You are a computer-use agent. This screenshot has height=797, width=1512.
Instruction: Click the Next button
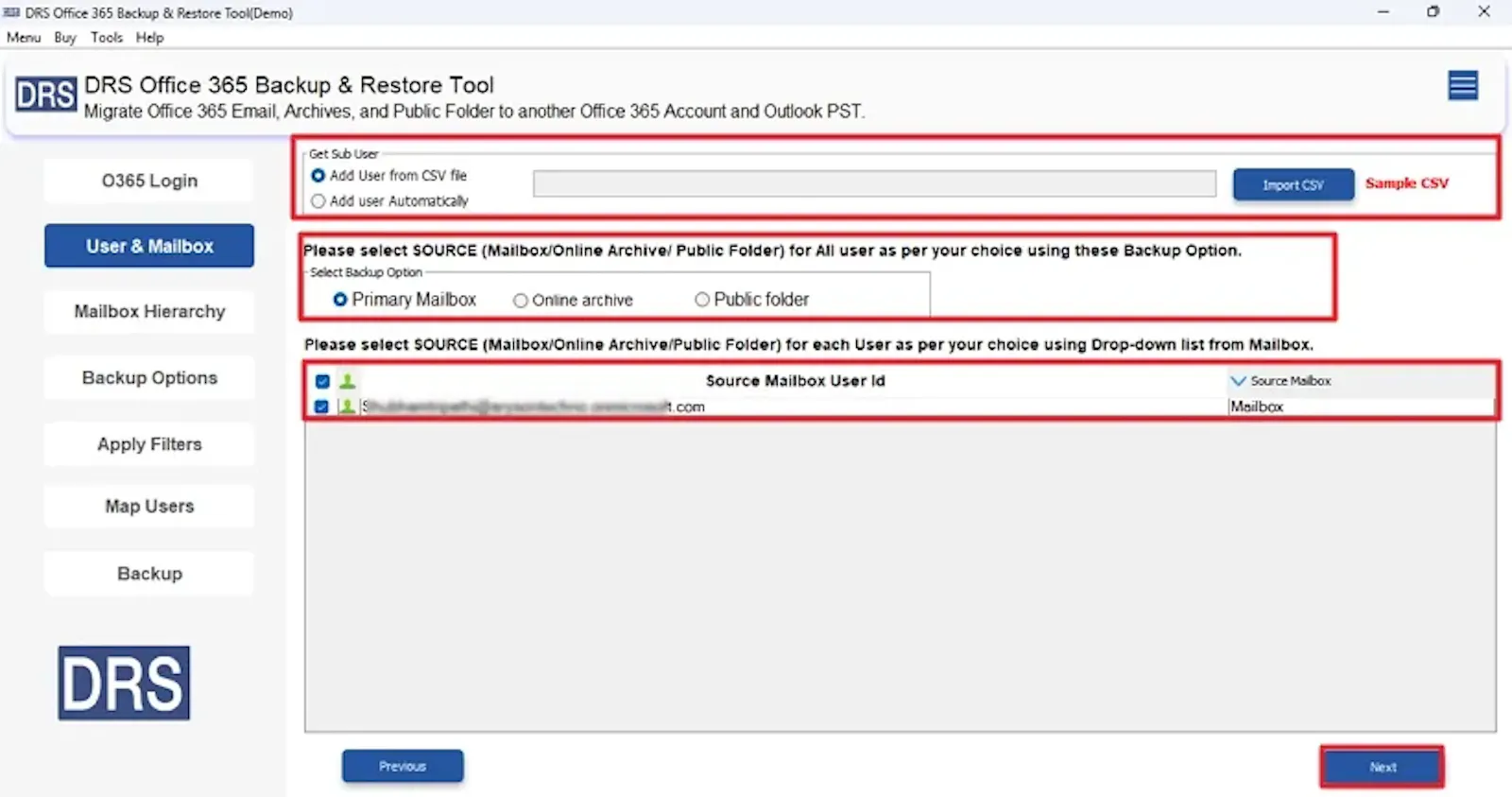click(x=1383, y=767)
